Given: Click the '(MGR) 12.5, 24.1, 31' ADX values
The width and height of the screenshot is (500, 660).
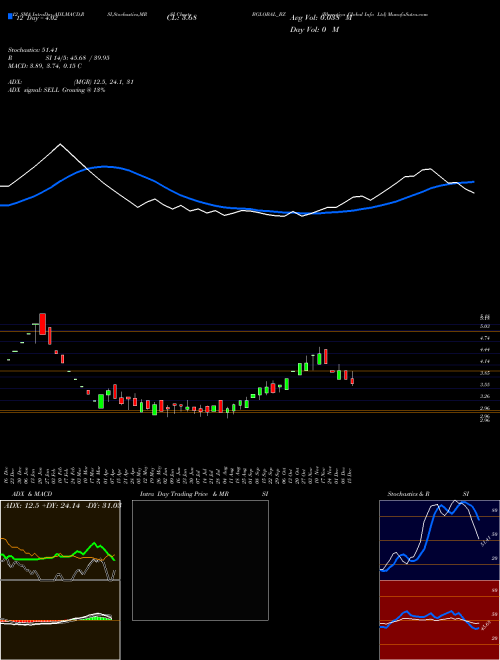Looking at the screenshot, I should [104, 82].
